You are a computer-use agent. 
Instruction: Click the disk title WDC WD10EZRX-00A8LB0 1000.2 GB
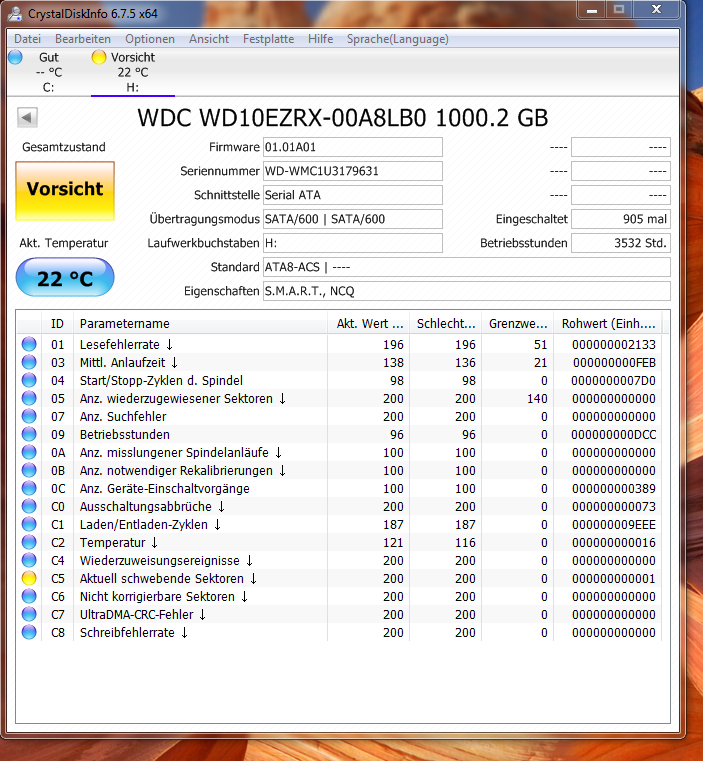click(x=343, y=118)
